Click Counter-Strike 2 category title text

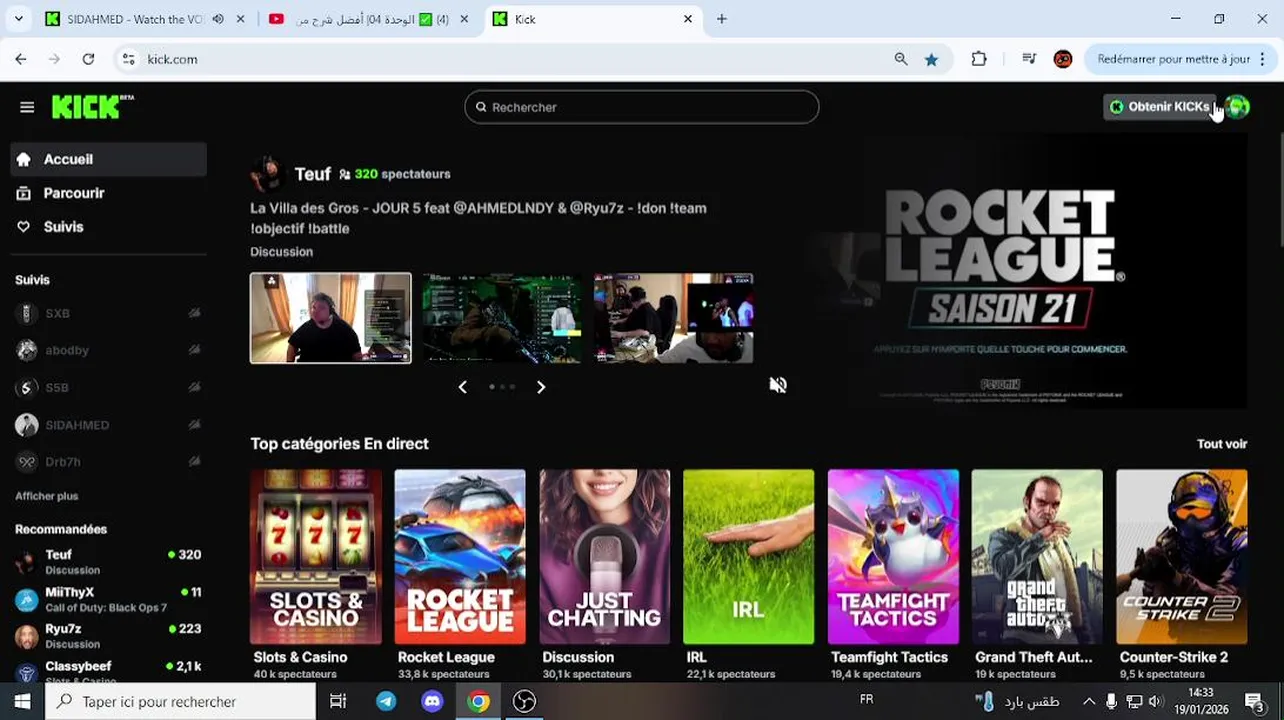coord(1174,657)
